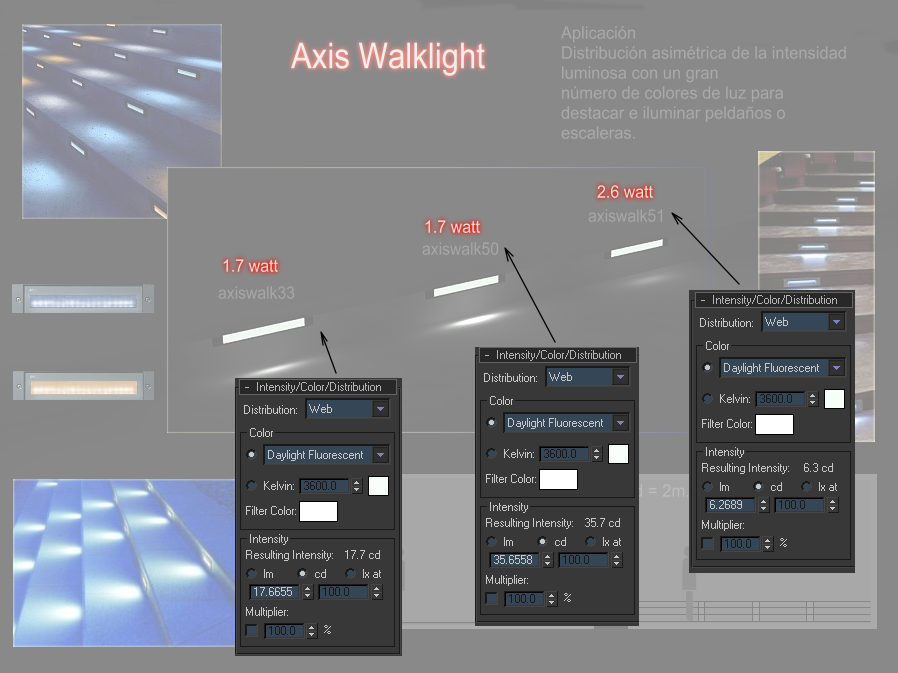Viewport: 898px width, 673px height.
Task: Click the 100.0 distance field next to 35.6558
Action: click(x=584, y=560)
